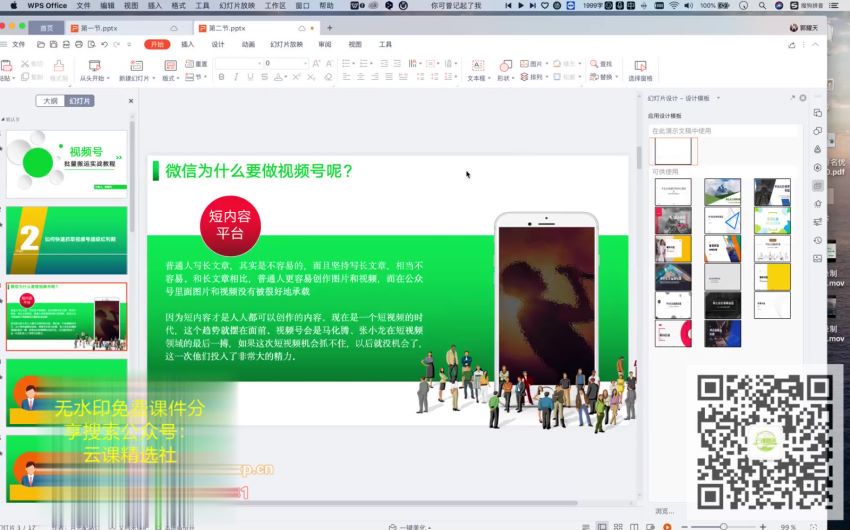The image size is (850, 530).
Task: Click the Underline formatting icon
Action: pos(250,77)
